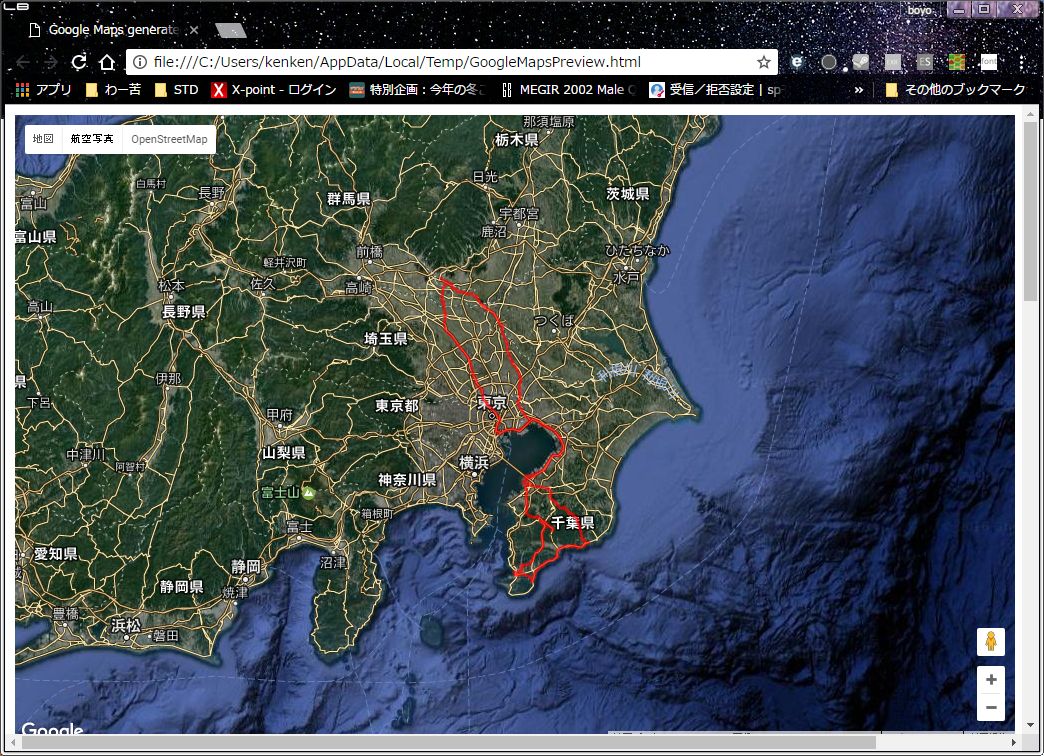Screen dimensions: 1044x756
Task: Click the gray 'exif' extension icon
Action: (892, 62)
